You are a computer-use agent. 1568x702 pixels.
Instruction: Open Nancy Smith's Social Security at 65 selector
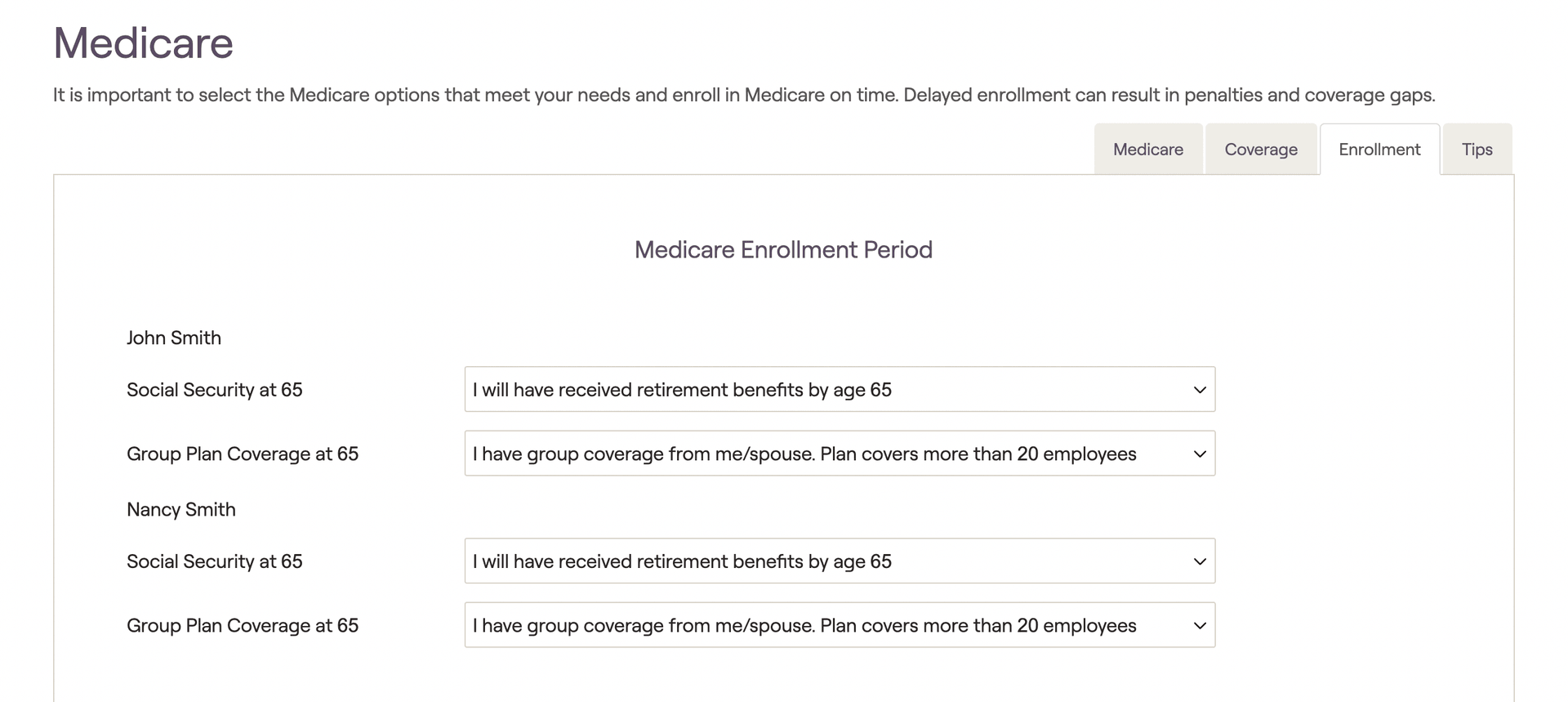pyautogui.click(x=840, y=561)
